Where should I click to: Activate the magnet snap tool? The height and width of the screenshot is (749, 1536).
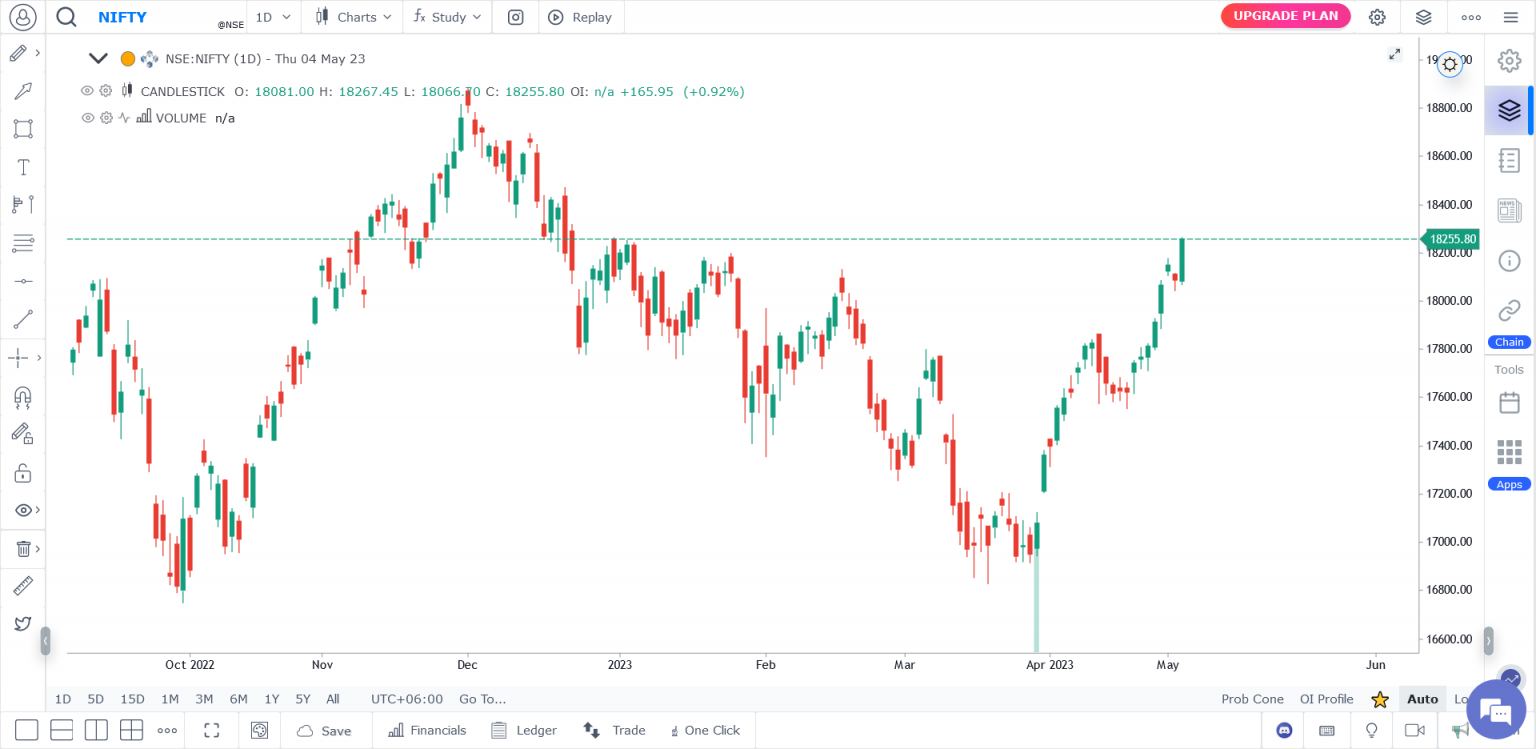(23, 396)
